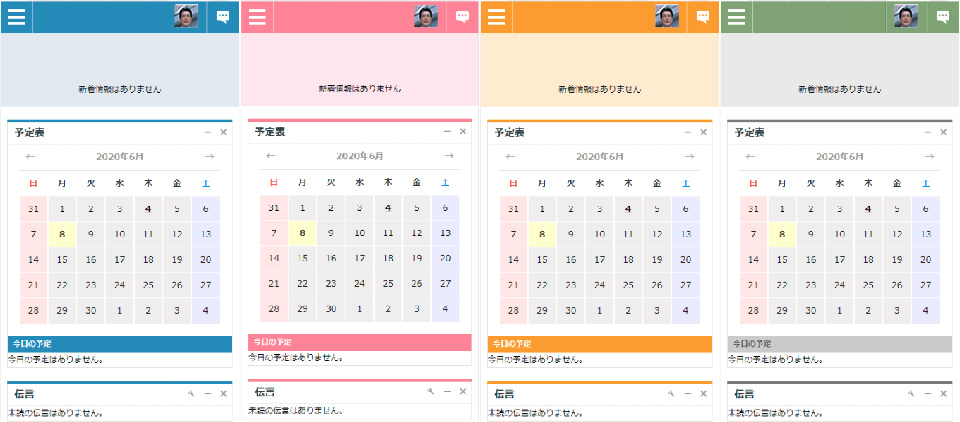
Task: Click 2020年6月 title in pink calendar
Action: pos(360,156)
